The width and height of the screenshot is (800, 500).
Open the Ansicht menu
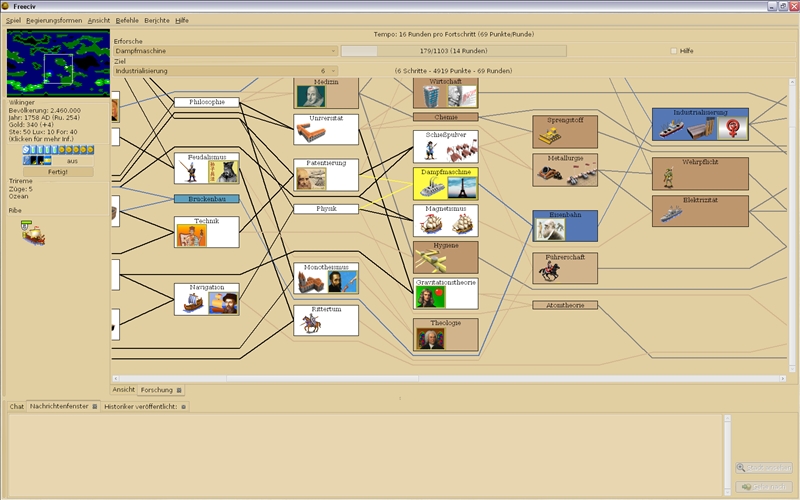click(99, 20)
